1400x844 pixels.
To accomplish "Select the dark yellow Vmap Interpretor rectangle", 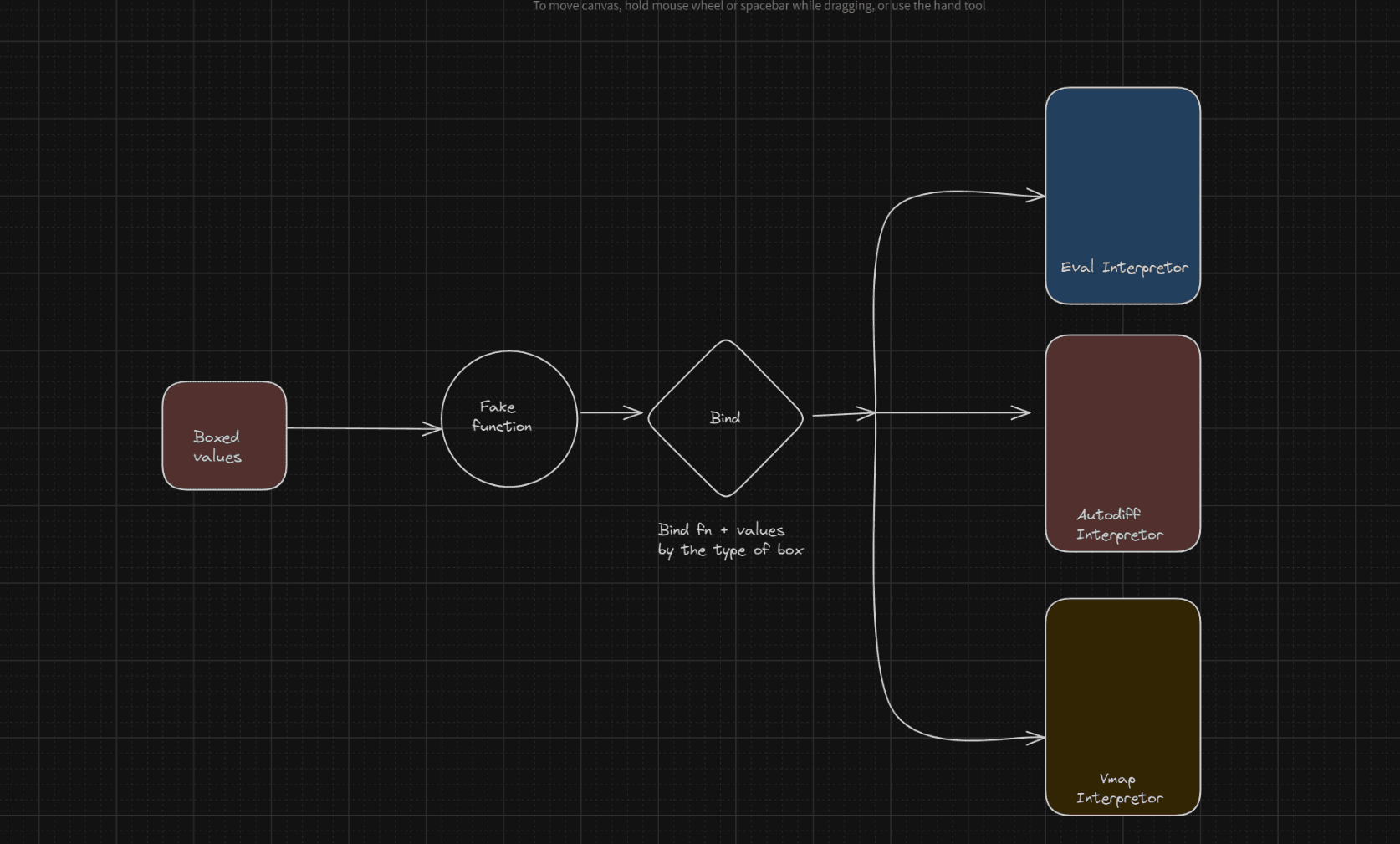I will pyautogui.click(x=1122, y=678).
